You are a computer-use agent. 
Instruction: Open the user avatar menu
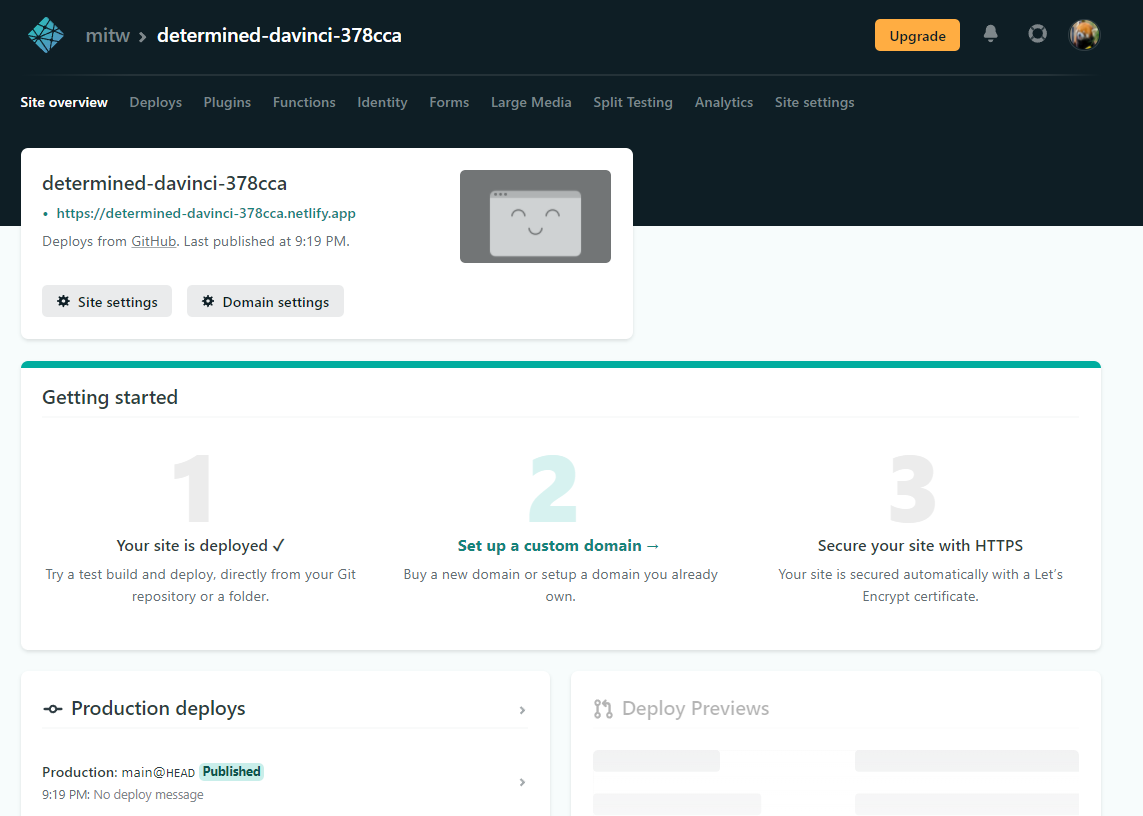[x=1084, y=35]
